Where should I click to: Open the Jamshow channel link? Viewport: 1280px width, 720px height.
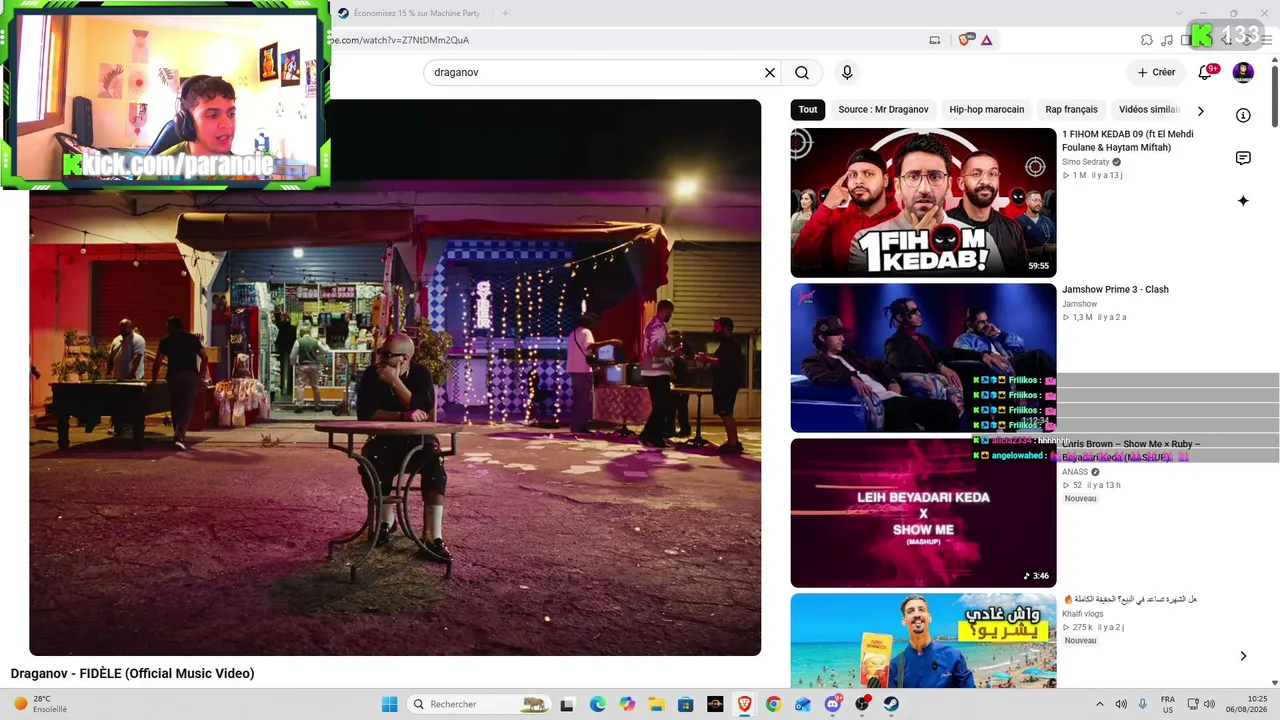tap(1079, 304)
